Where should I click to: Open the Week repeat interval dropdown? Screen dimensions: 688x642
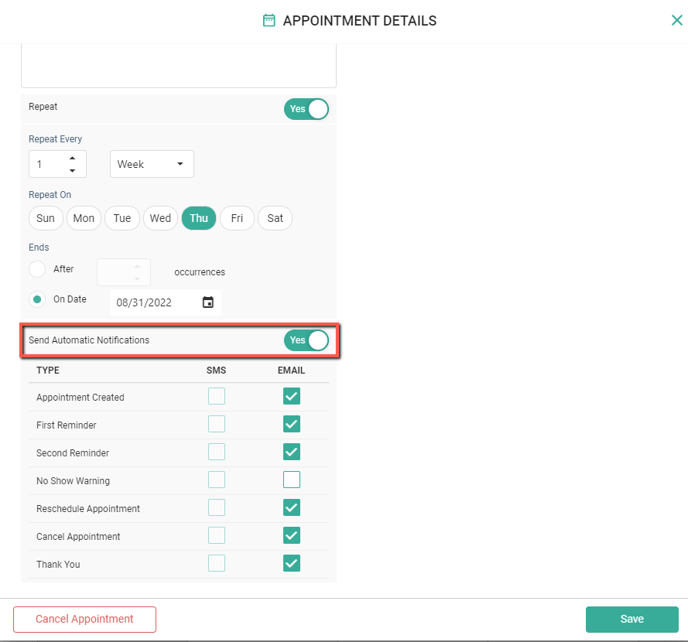click(x=151, y=164)
